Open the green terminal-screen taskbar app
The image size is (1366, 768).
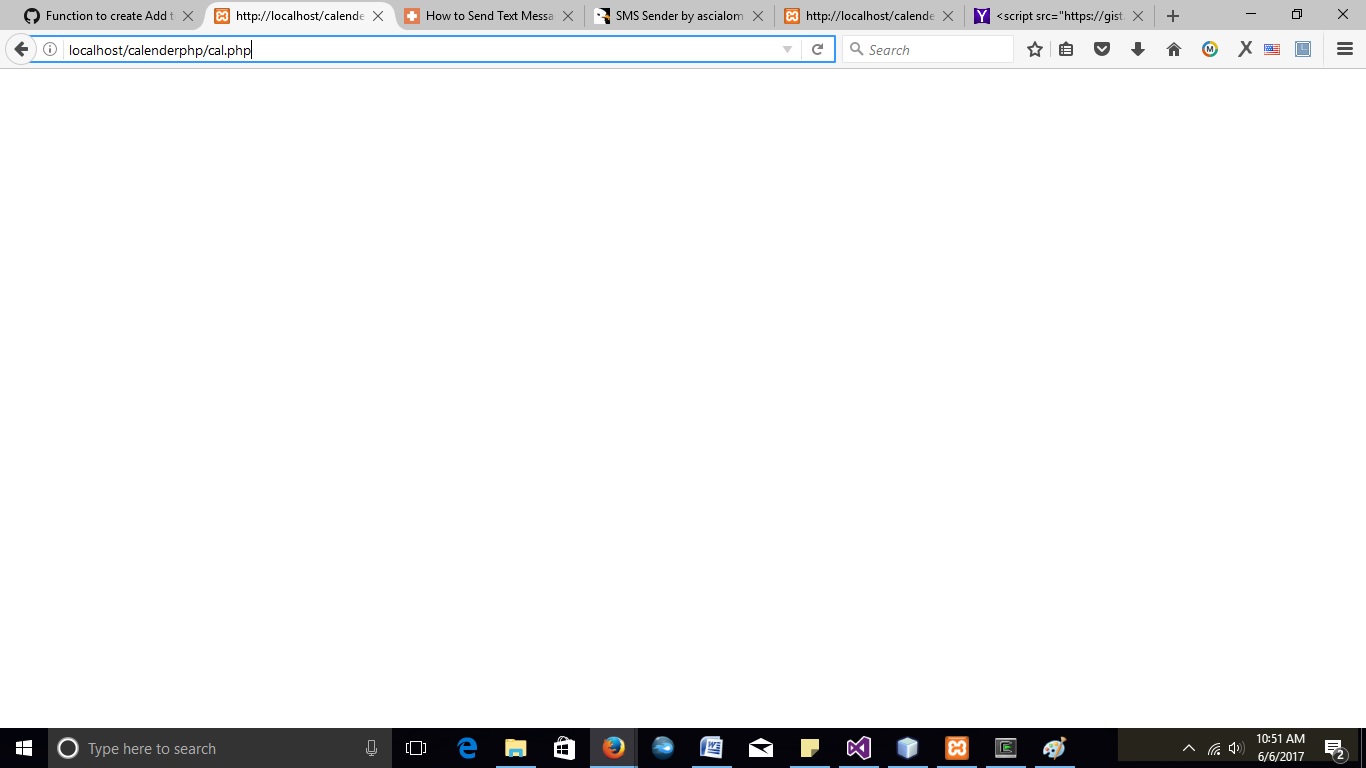click(1006, 748)
